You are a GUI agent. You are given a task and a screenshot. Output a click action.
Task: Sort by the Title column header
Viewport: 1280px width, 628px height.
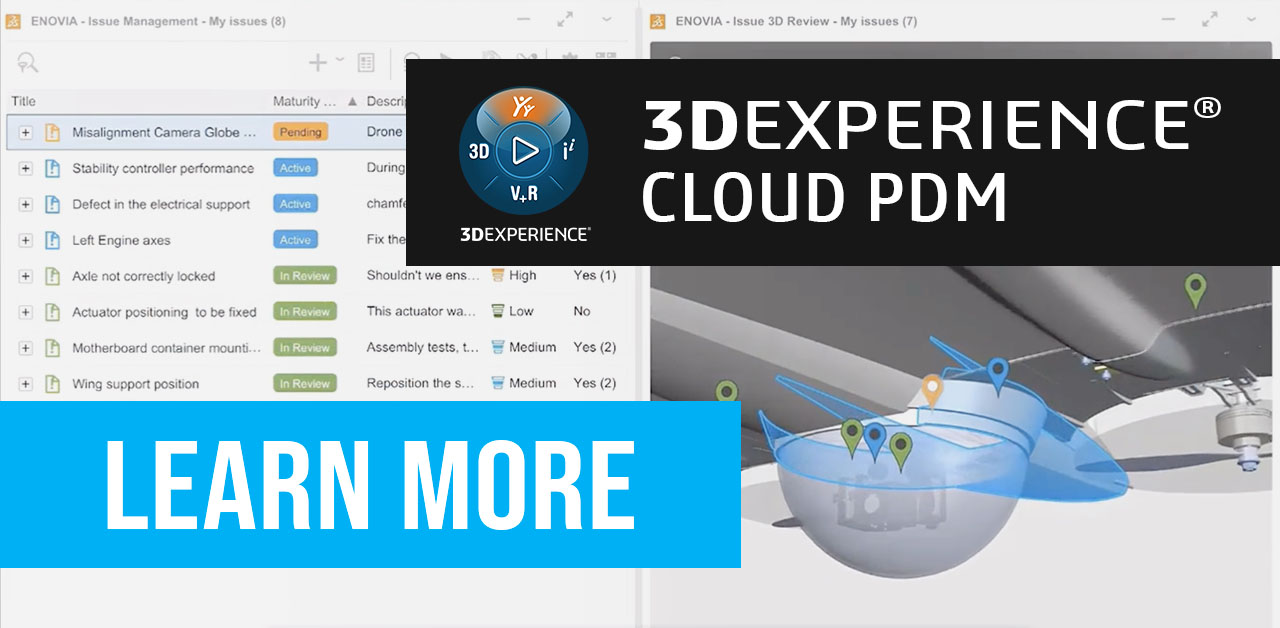pyautogui.click(x=23, y=101)
